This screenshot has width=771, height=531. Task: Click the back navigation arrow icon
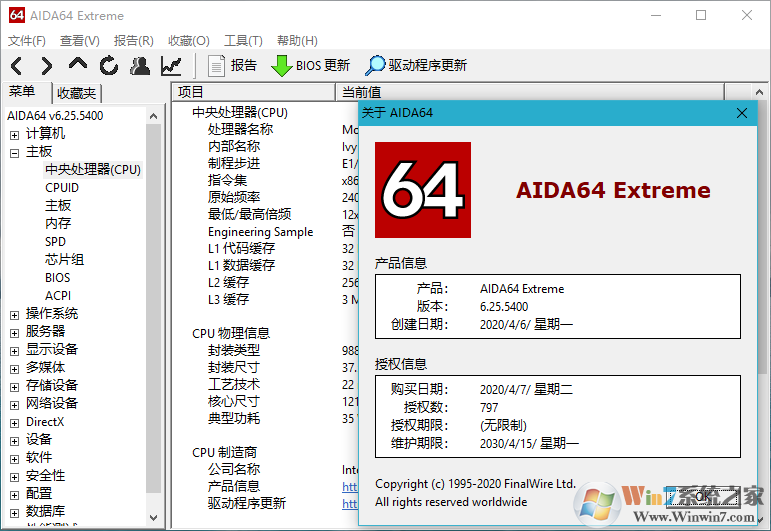tap(17, 66)
